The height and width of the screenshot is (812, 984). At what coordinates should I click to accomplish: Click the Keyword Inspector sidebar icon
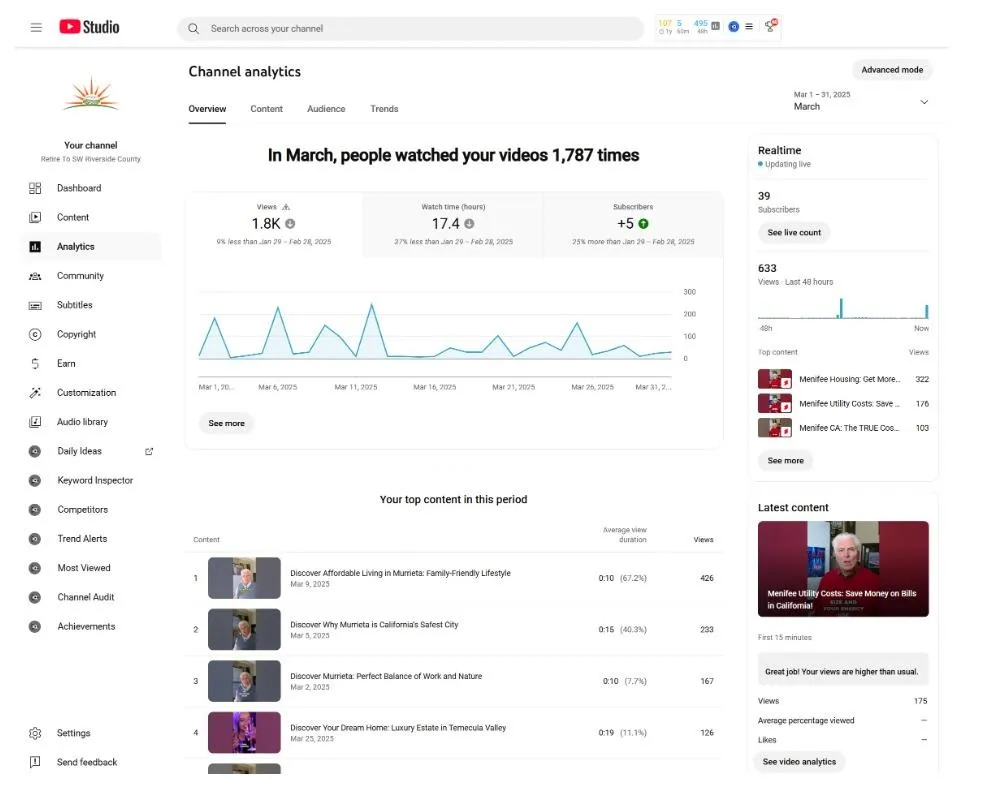35,481
